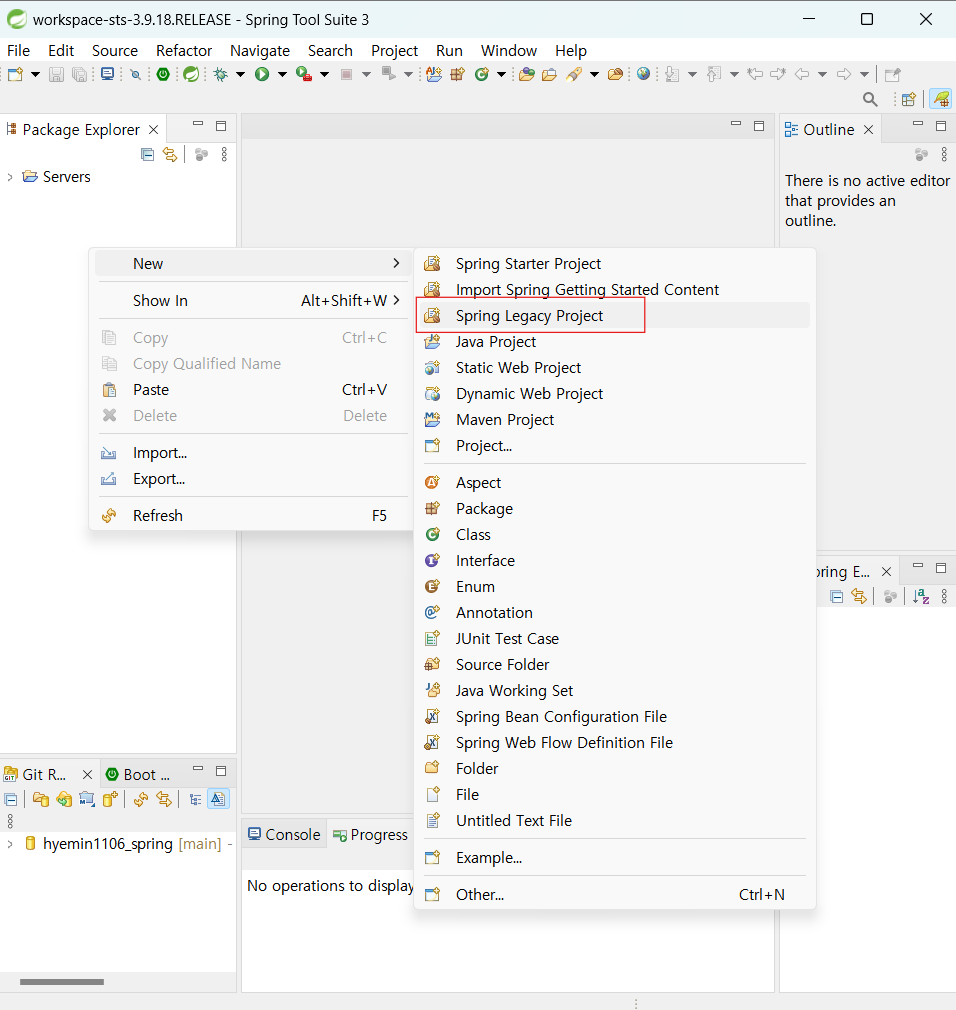This screenshot has height=1010, width=956.
Task: Open Package Explorer view menu dots
Action: (x=224, y=154)
